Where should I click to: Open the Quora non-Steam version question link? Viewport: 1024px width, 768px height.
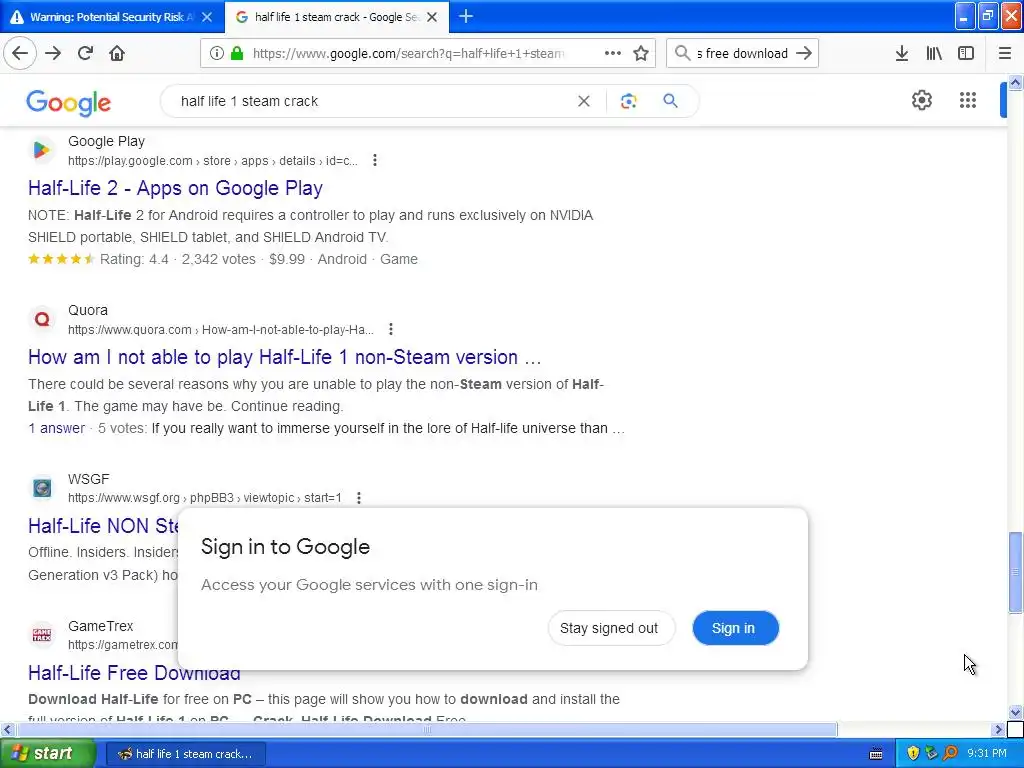[284, 357]
